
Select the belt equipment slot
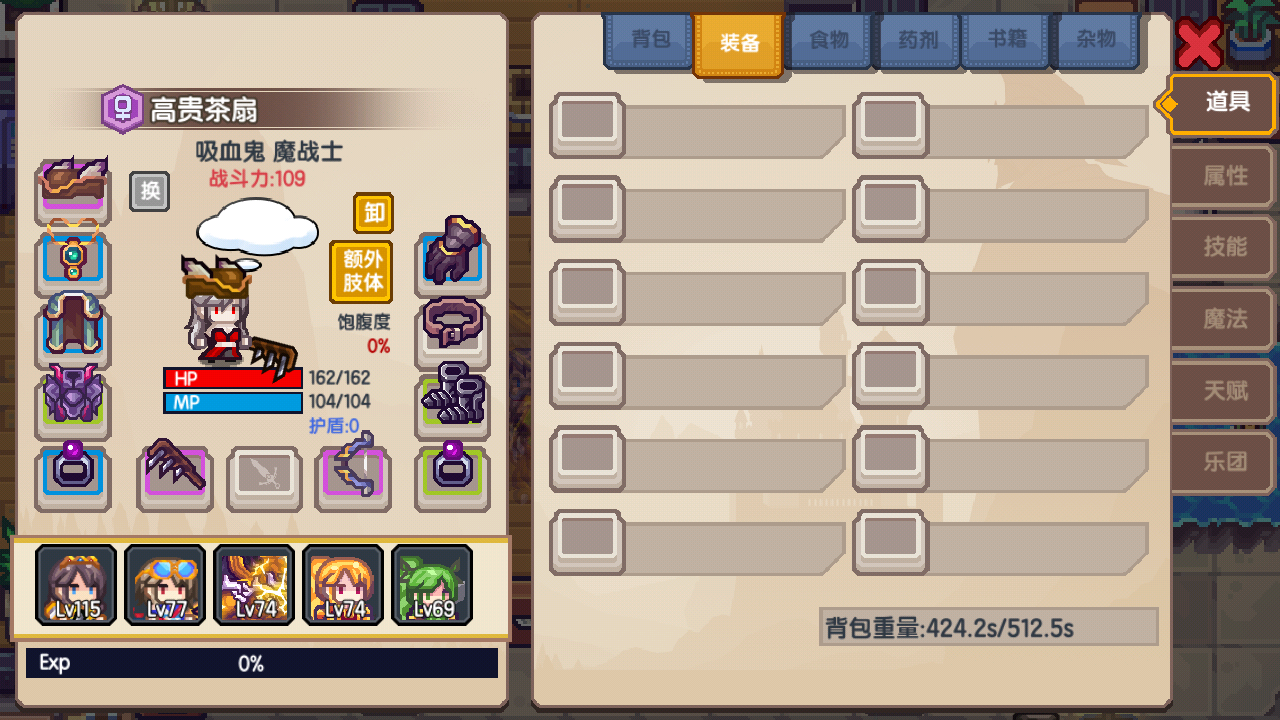pyautogui.click(x=453, y=328)
